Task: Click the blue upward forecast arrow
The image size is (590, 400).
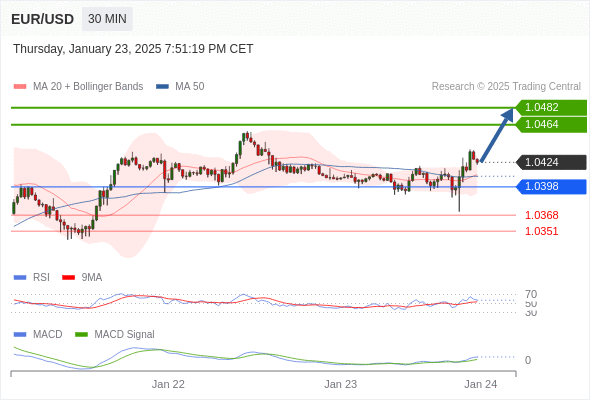Action: 497,135
